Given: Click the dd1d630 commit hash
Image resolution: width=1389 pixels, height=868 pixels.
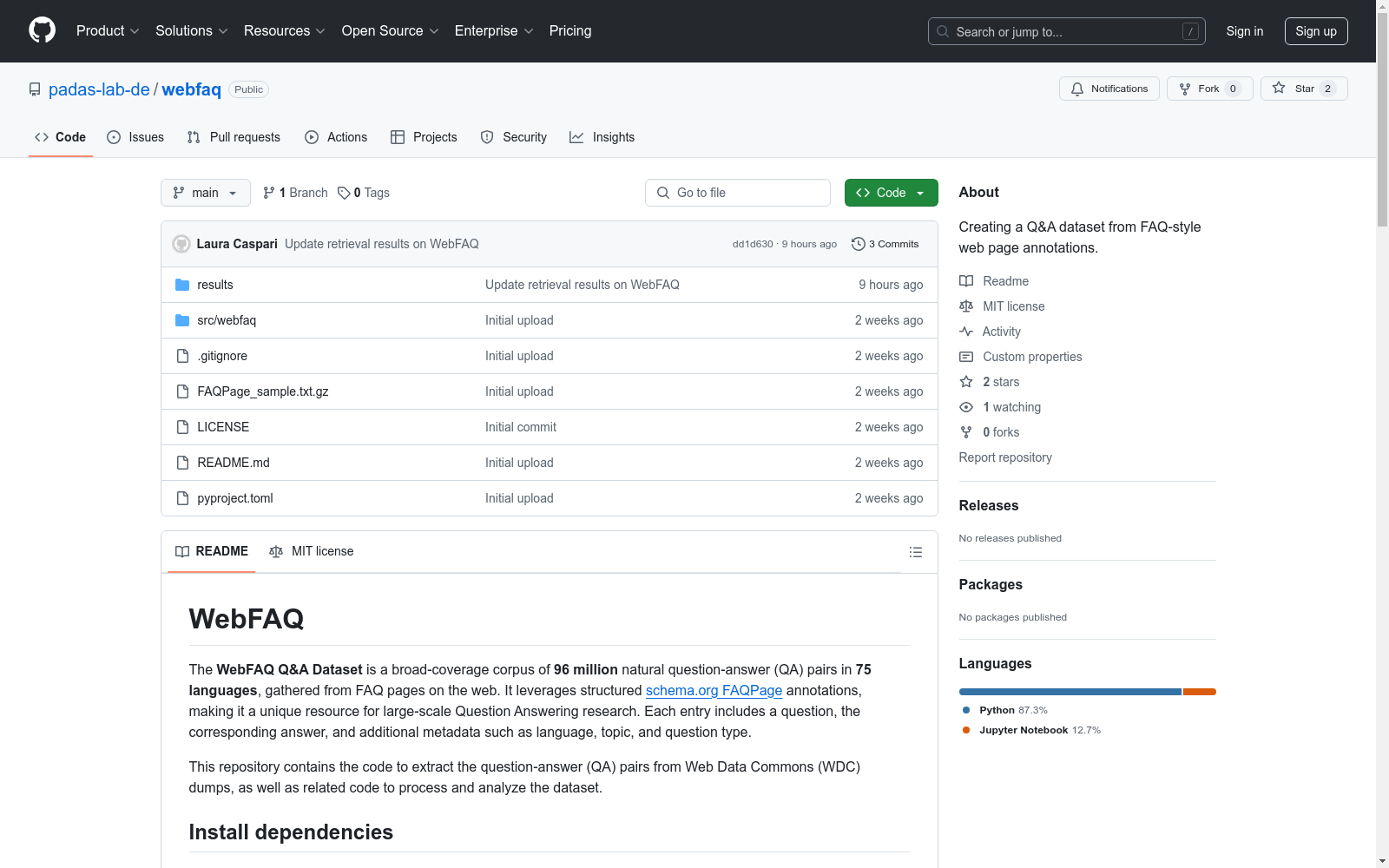Looking at the screenshot, I should click(x=753, y=244).
